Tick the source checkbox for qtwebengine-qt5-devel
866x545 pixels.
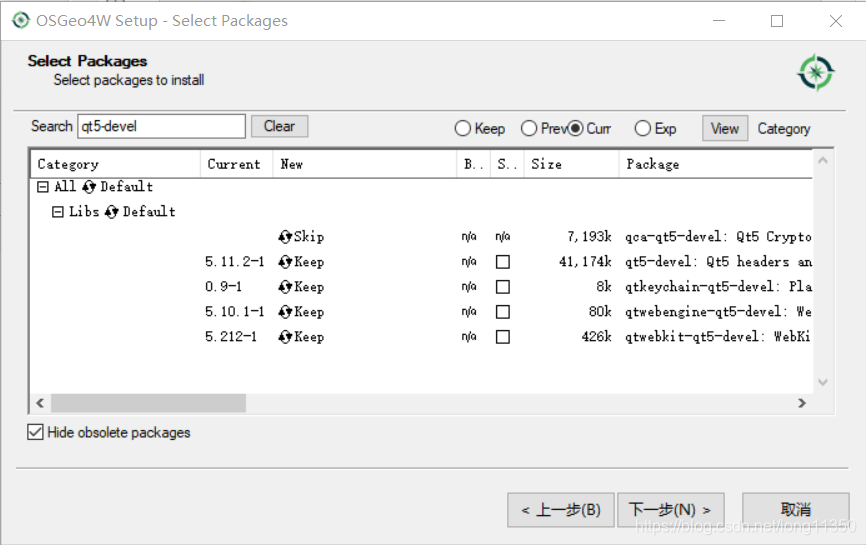503,312
